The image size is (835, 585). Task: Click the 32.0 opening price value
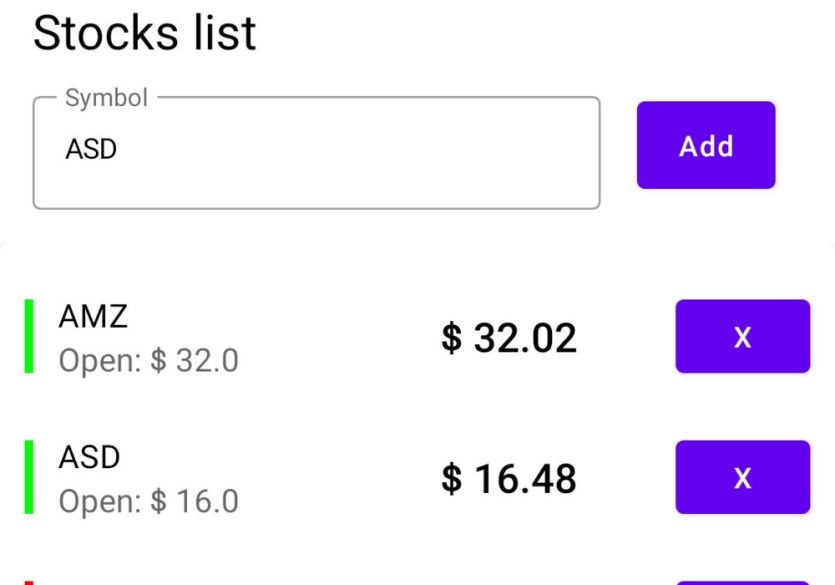pyautogui.click(x=207, y=361)
